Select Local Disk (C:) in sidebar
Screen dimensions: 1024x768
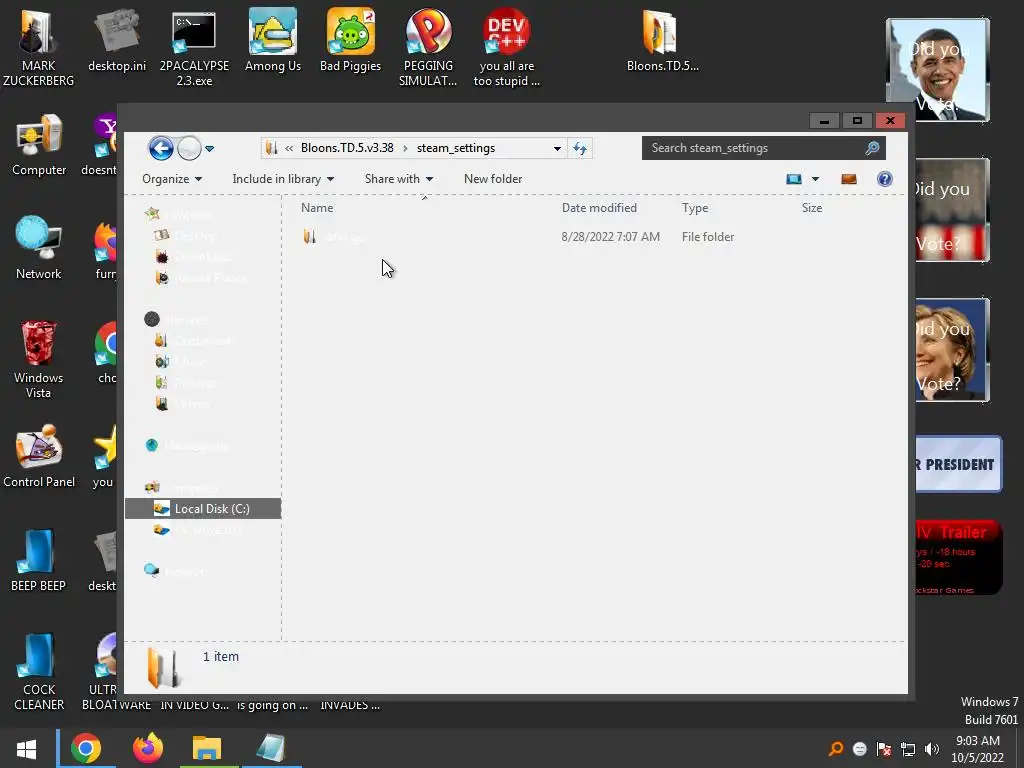pyautogui.click(x=203, y=509)
